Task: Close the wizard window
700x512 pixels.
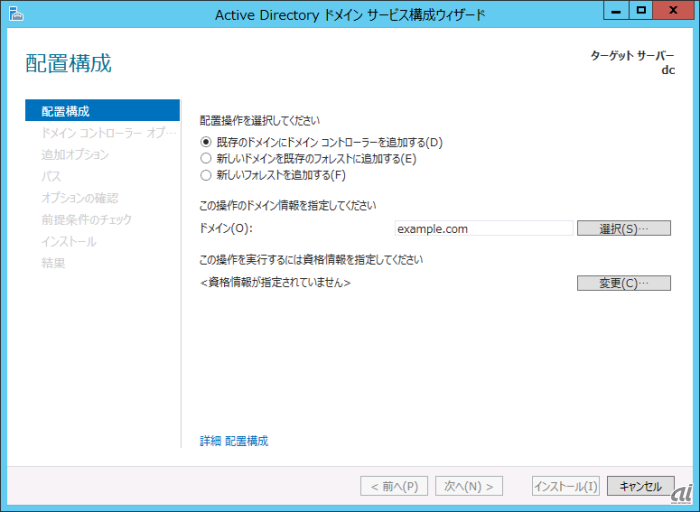Action: click(x=673, y=10)
